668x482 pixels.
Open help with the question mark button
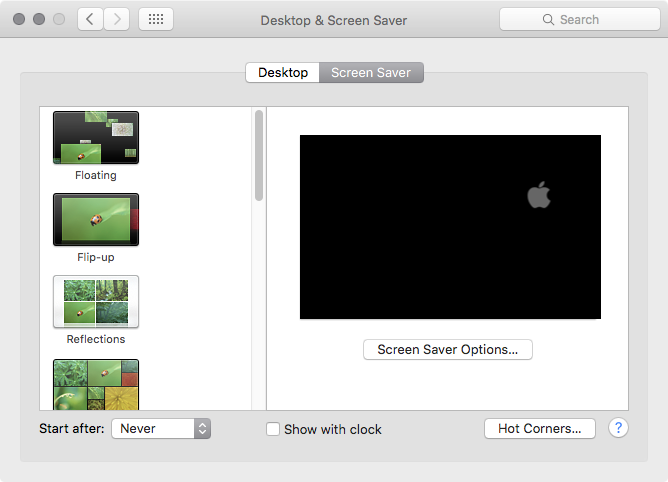point(618,427)
